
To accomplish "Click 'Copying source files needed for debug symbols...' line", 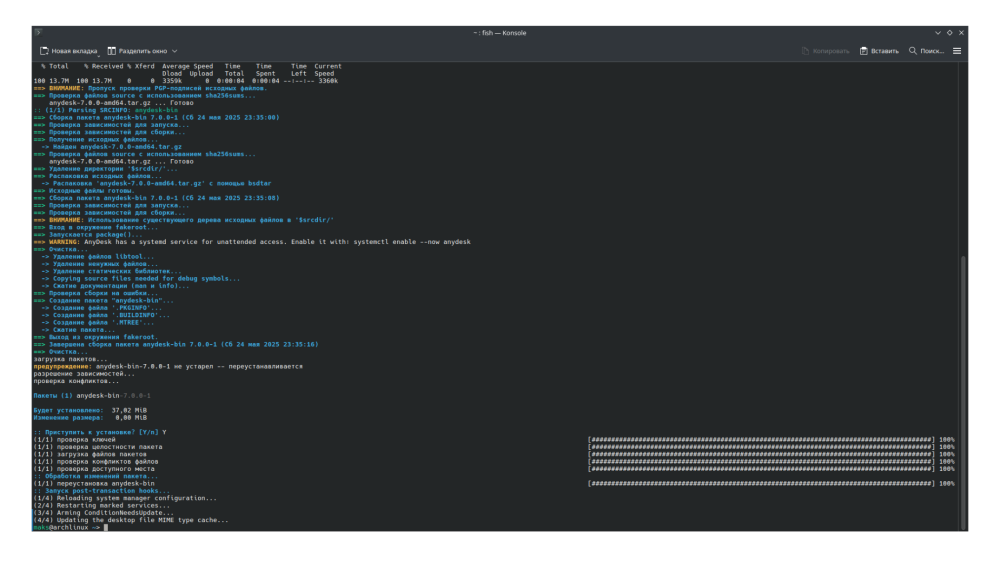I will pos(141,279).
